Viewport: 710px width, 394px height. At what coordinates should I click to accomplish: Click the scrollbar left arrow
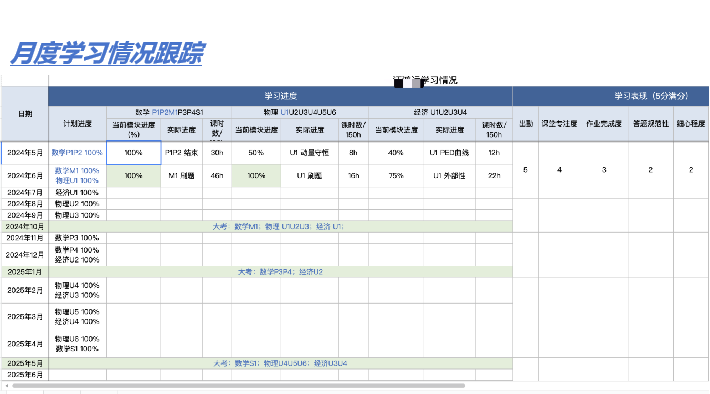[7, 386]
